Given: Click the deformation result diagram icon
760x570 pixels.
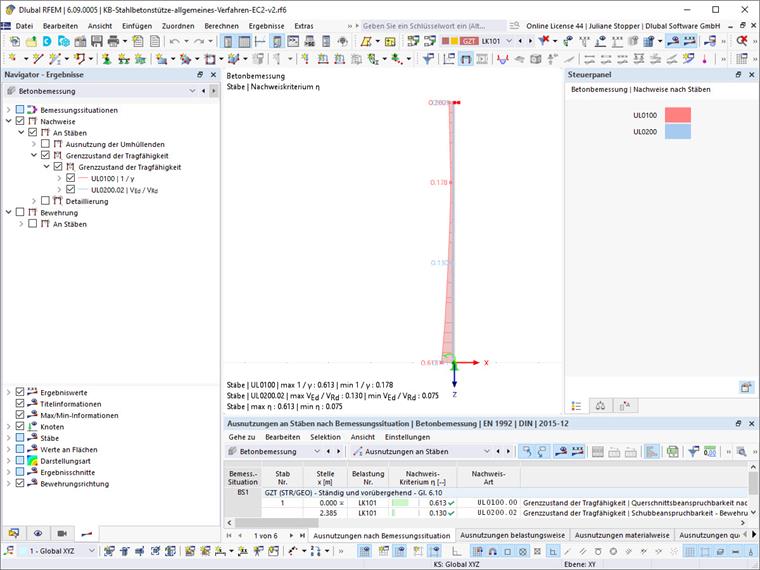Looking at the screenshot, I should pyautogui.click(x=503, y=59).
